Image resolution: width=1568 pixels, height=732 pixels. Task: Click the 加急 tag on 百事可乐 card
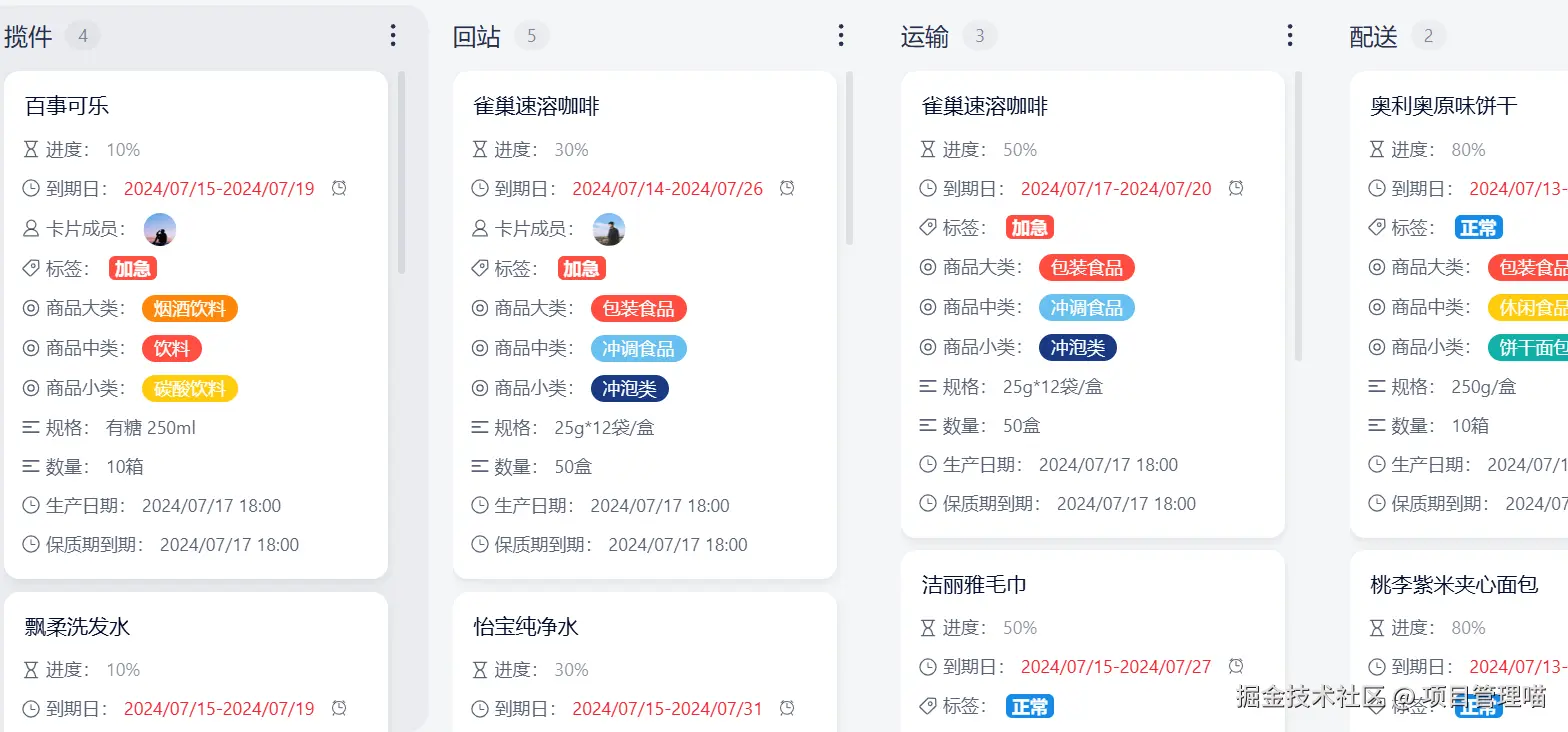[133, 268]
